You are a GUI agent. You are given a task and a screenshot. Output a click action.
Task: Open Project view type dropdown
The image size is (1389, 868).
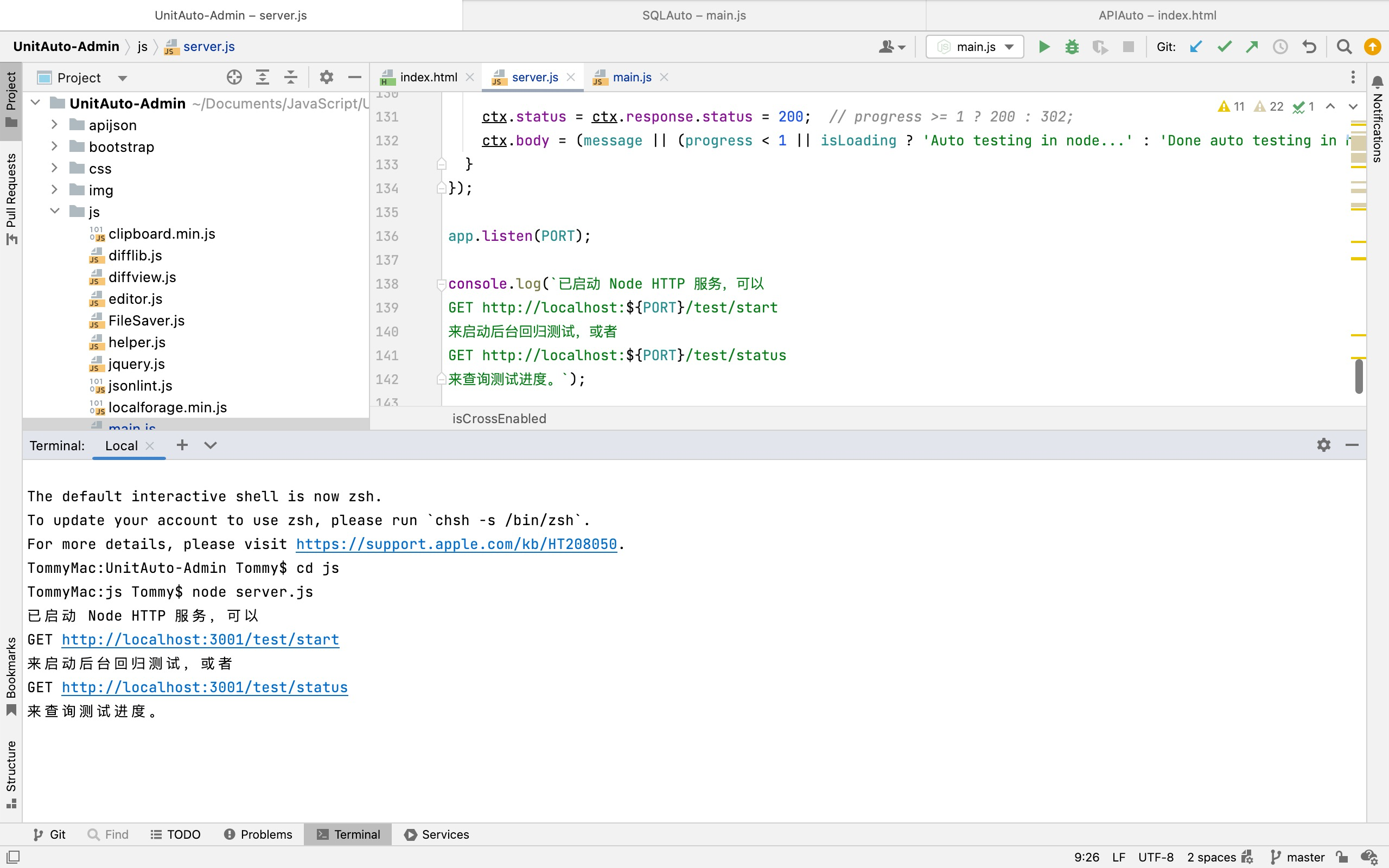(122, 78)
